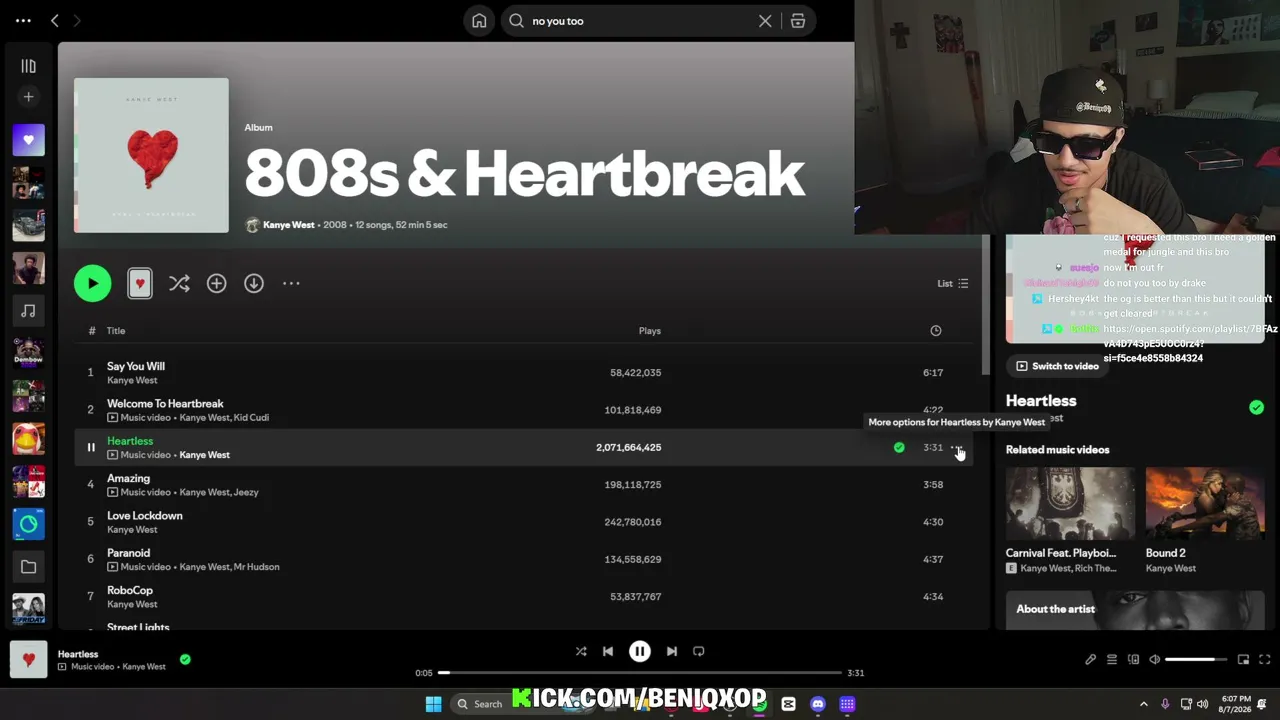This screenshot has height=720, width=1280.
Task: Open the Bound 2 related video
Action: pyautogui.click(x=1205, y=521)
